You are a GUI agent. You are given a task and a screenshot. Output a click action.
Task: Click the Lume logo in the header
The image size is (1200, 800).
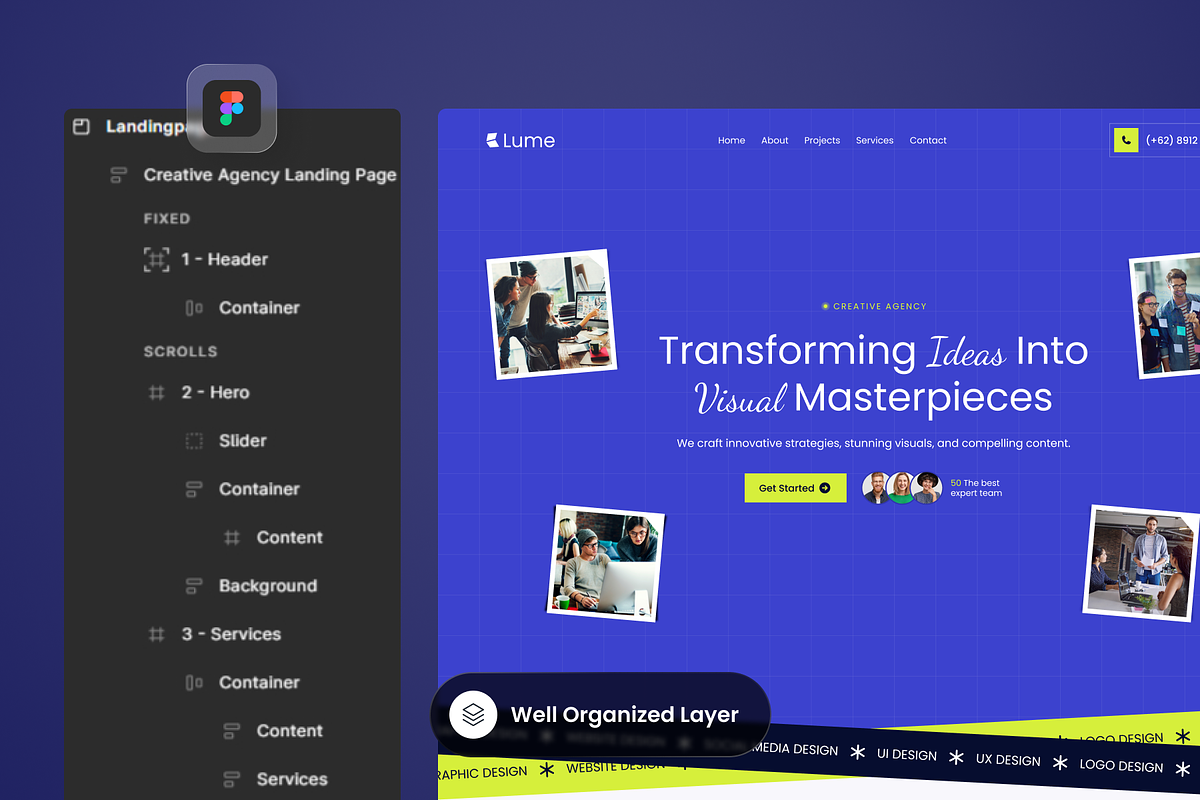point(520,141)
